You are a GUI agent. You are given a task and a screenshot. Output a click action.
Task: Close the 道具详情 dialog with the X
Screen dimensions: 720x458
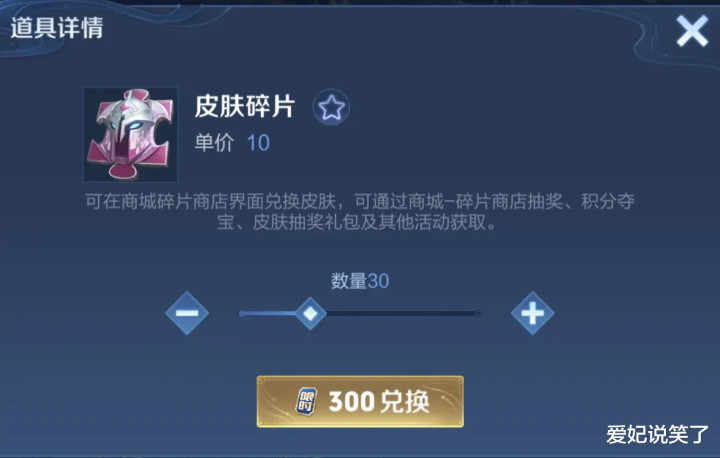[x=692, y=31]
